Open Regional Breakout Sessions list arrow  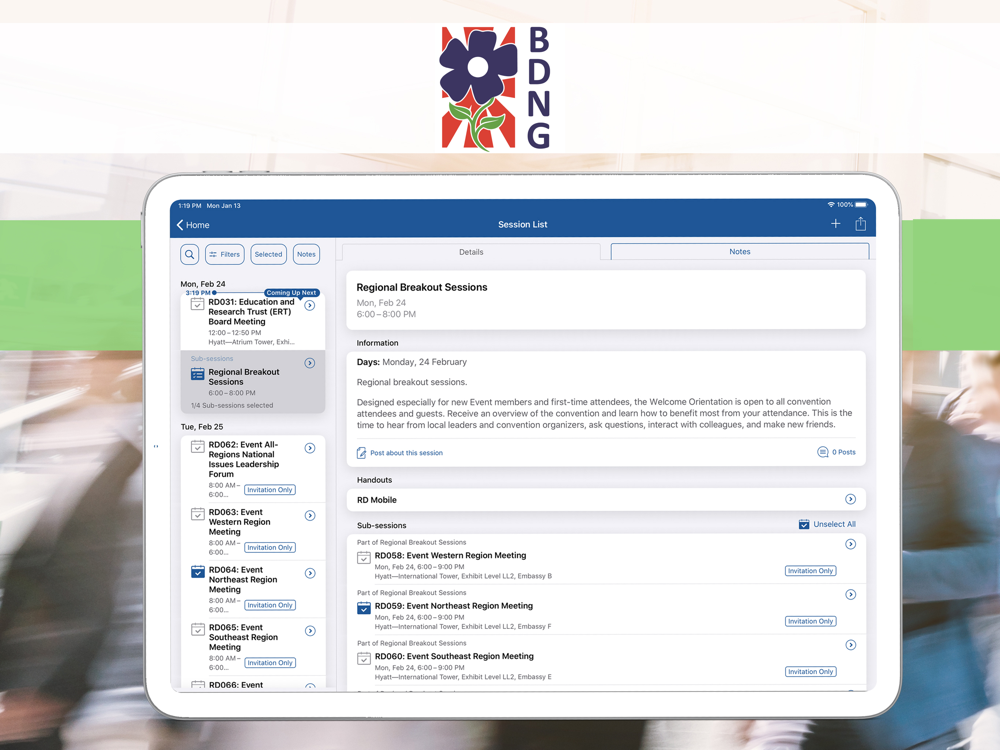pyautogui.click(x=310, y=363)
